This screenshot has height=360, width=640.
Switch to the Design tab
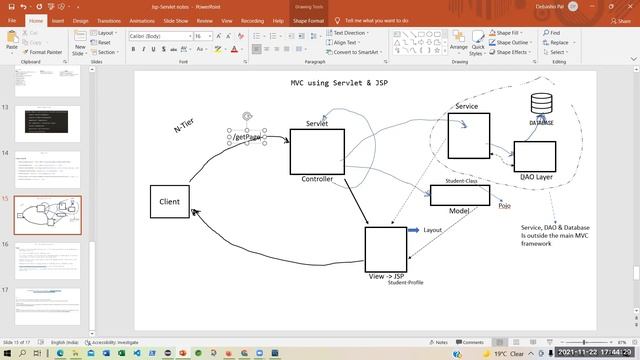80,21
